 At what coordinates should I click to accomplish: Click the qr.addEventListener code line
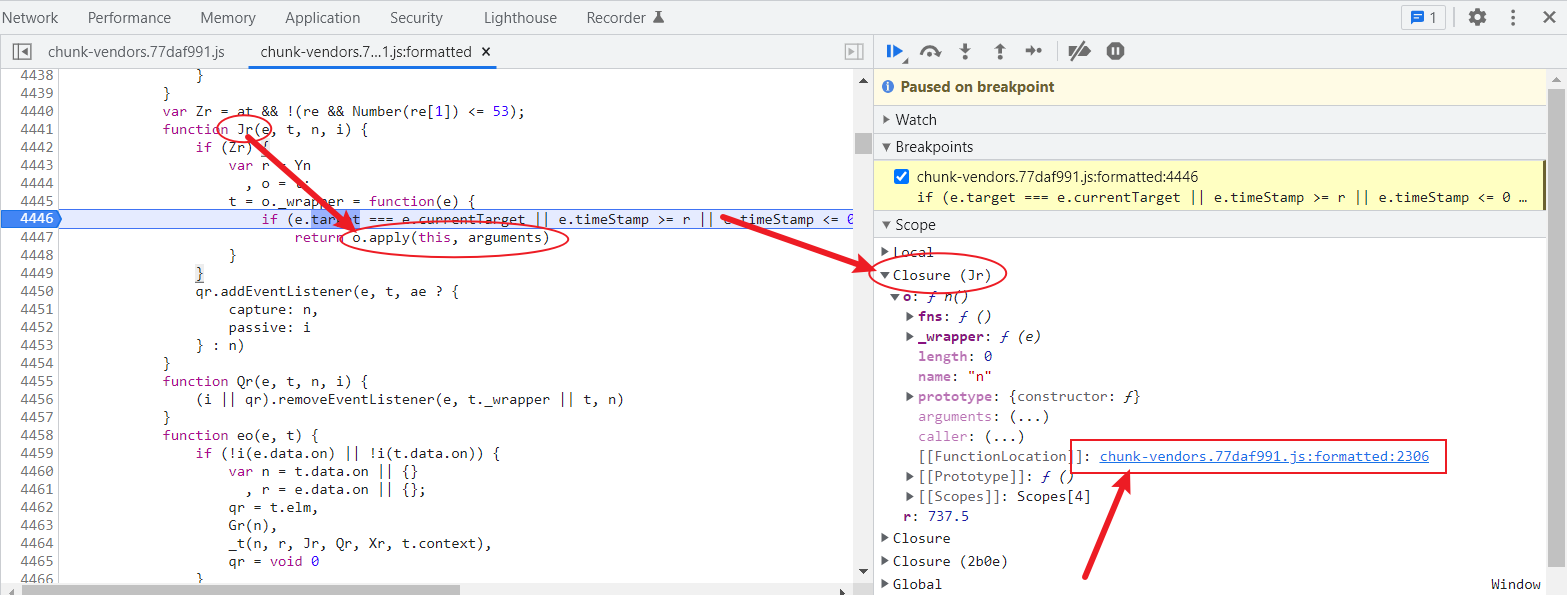point(328,291)
